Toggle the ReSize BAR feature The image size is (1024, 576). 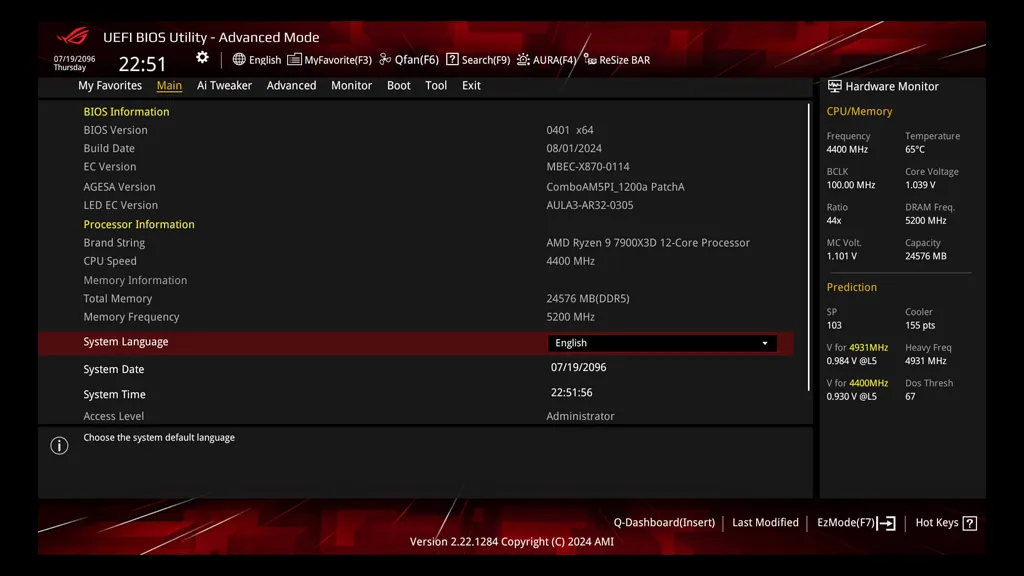point(617,59)
